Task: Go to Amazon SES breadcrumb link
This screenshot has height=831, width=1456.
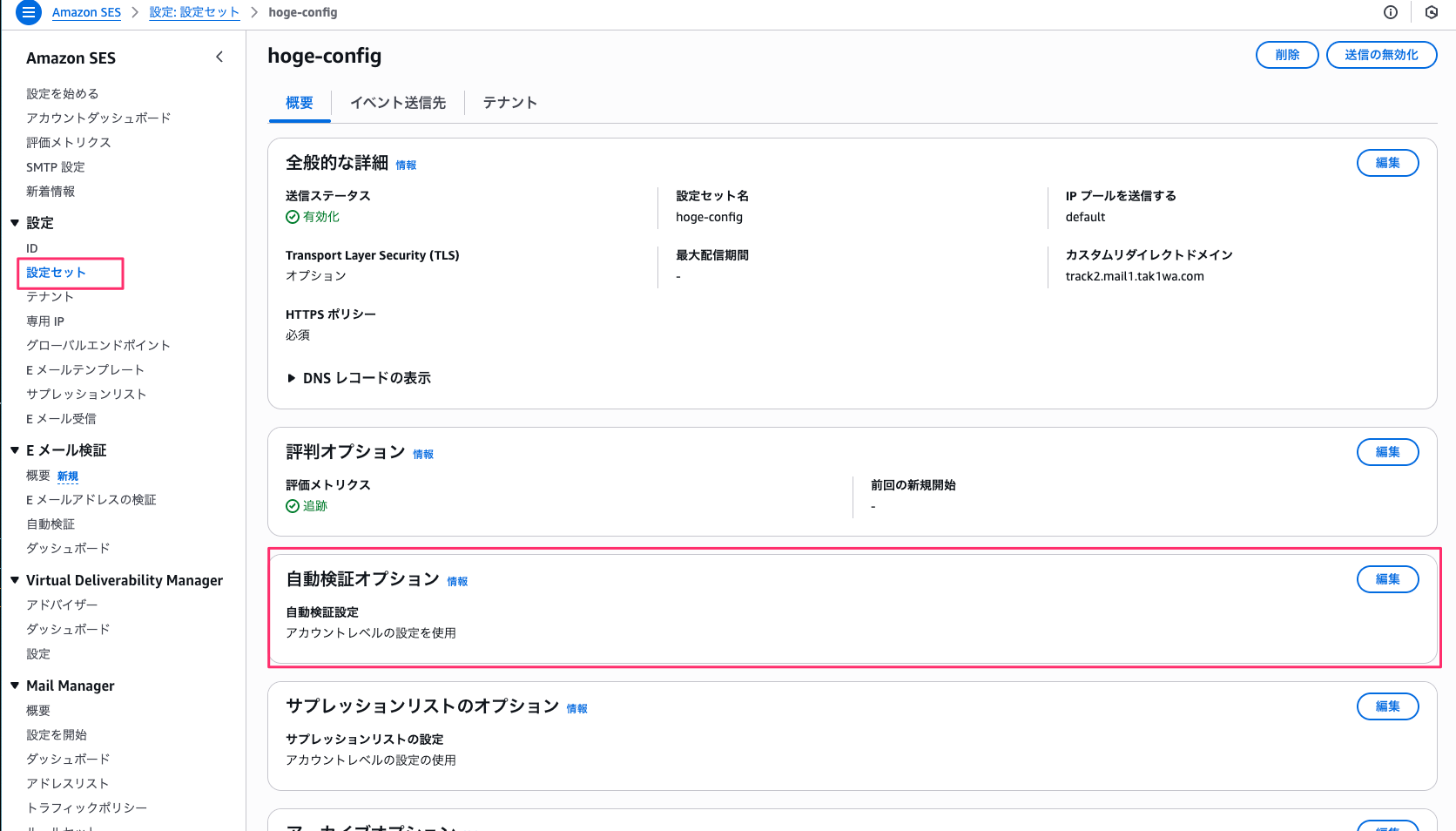Action: coord(86,12)
